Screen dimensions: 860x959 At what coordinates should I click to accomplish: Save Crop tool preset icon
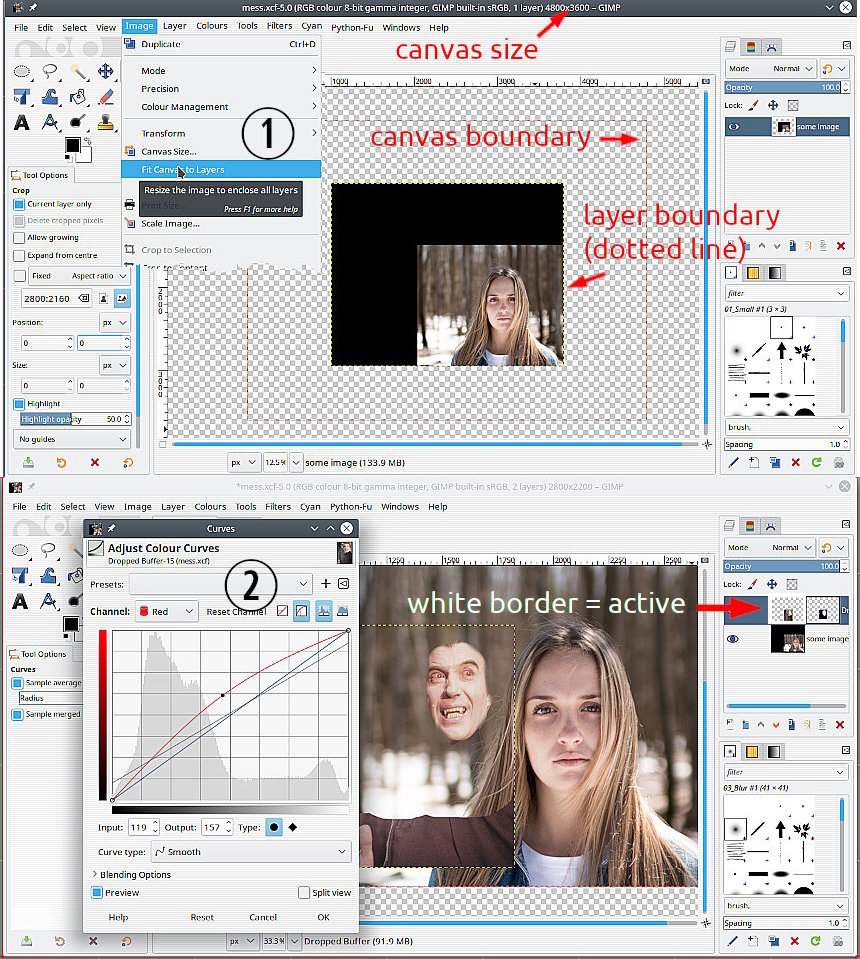tap(28, 462)
